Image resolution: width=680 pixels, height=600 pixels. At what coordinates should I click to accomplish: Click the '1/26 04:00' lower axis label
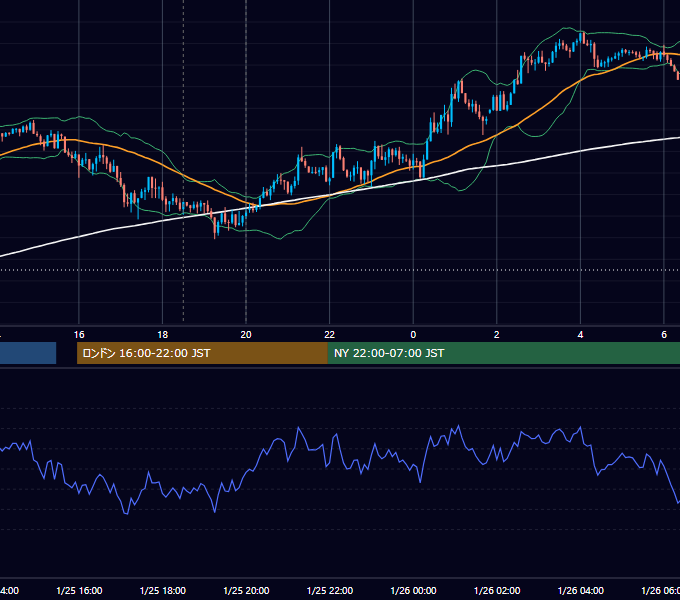click(581, 590)
